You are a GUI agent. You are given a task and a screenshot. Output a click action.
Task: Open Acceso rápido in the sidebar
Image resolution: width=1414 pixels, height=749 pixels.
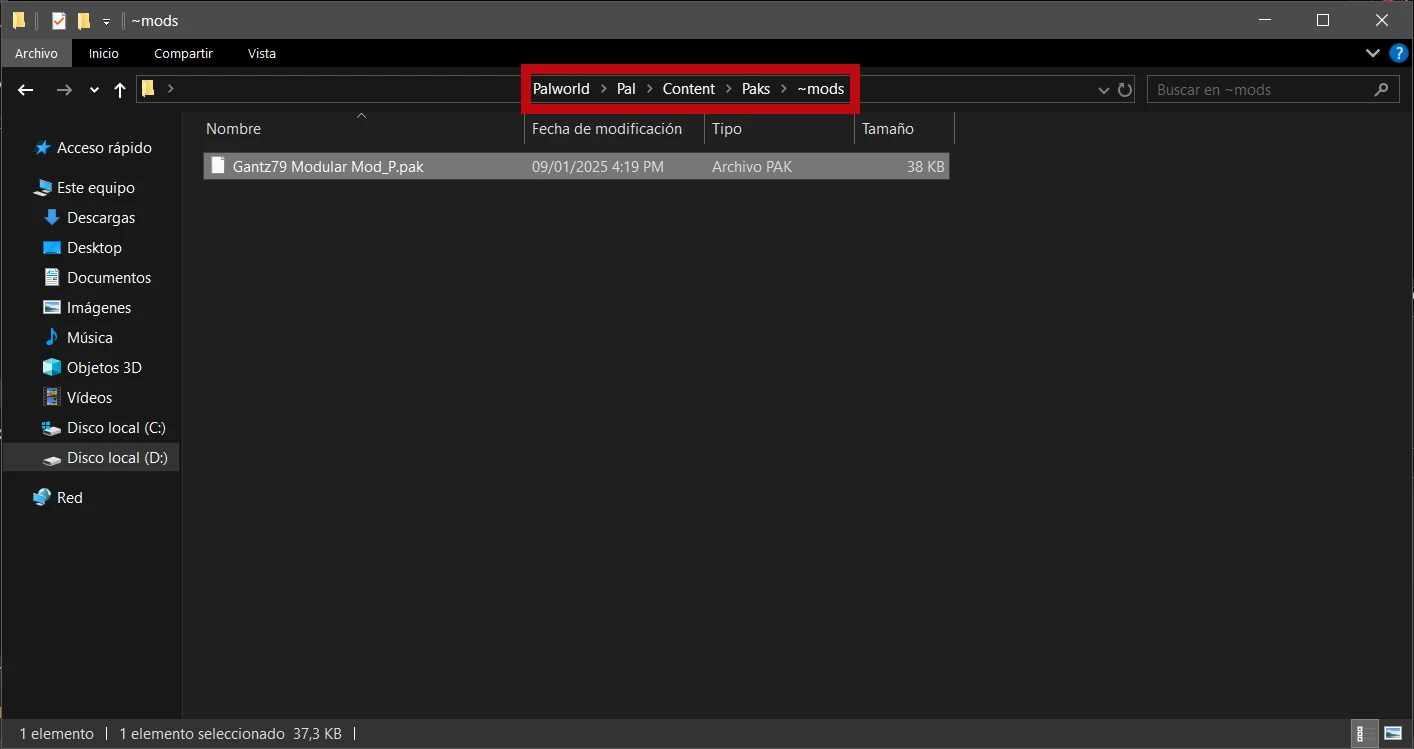click(x=104, y=147)
